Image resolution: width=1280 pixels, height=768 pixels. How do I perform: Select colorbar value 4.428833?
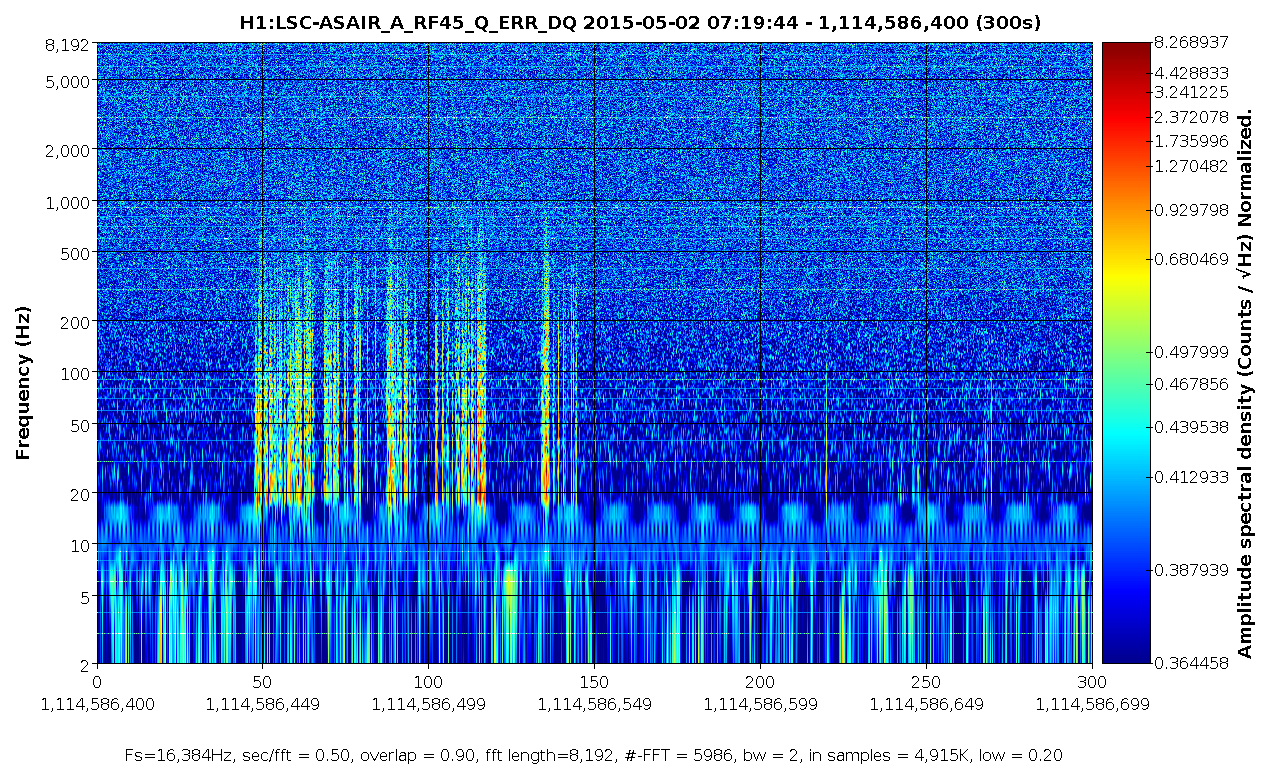[1190, 73]
